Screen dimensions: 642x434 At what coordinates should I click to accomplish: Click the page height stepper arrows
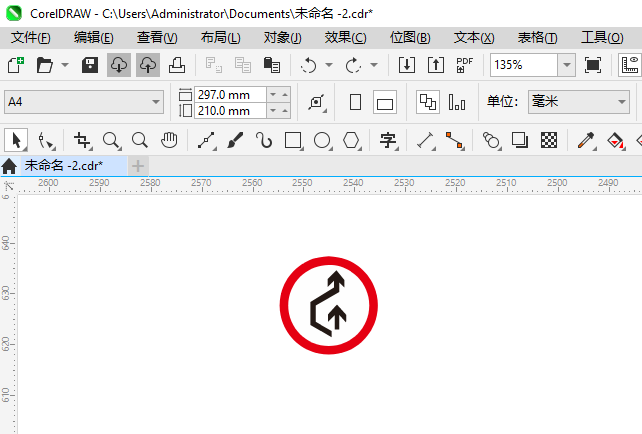click(x=278, y=111)
